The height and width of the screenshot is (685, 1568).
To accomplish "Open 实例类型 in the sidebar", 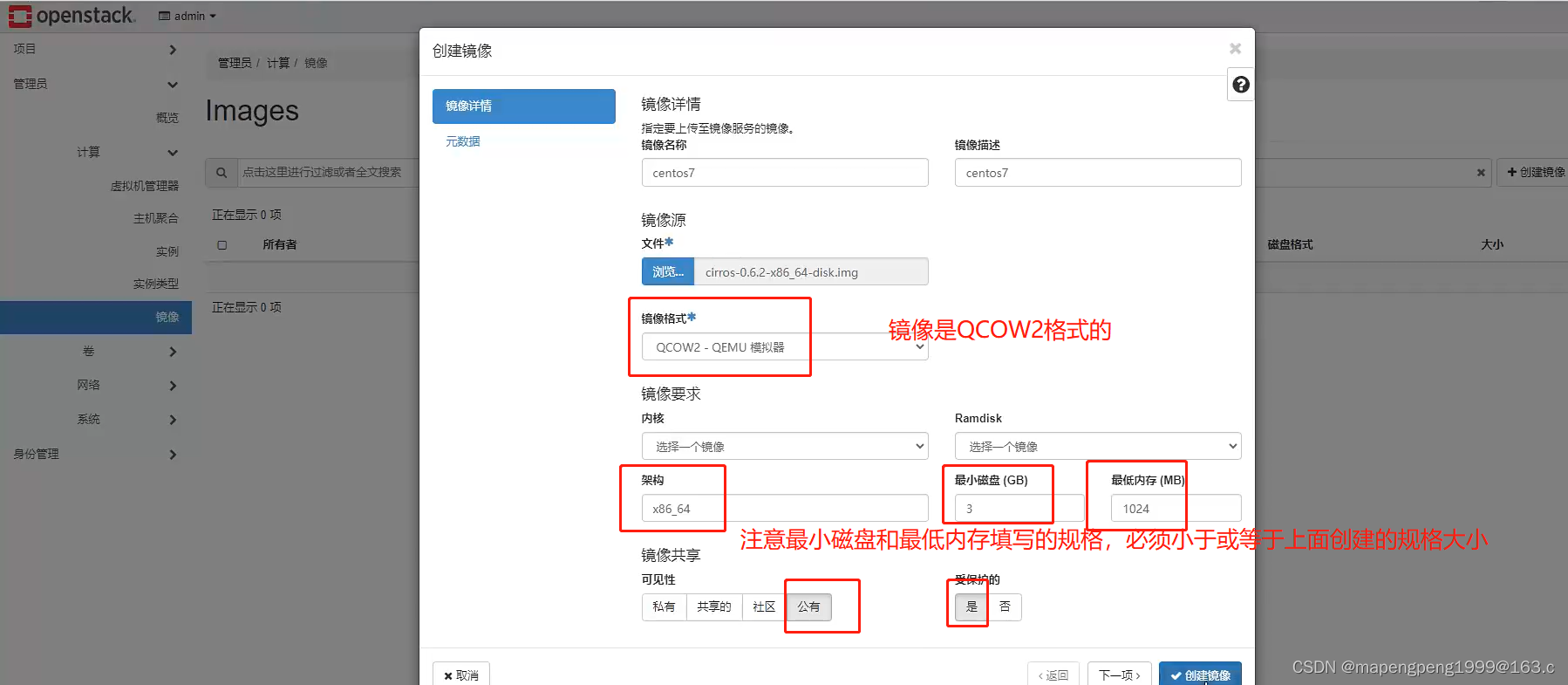I will [155, 284].
